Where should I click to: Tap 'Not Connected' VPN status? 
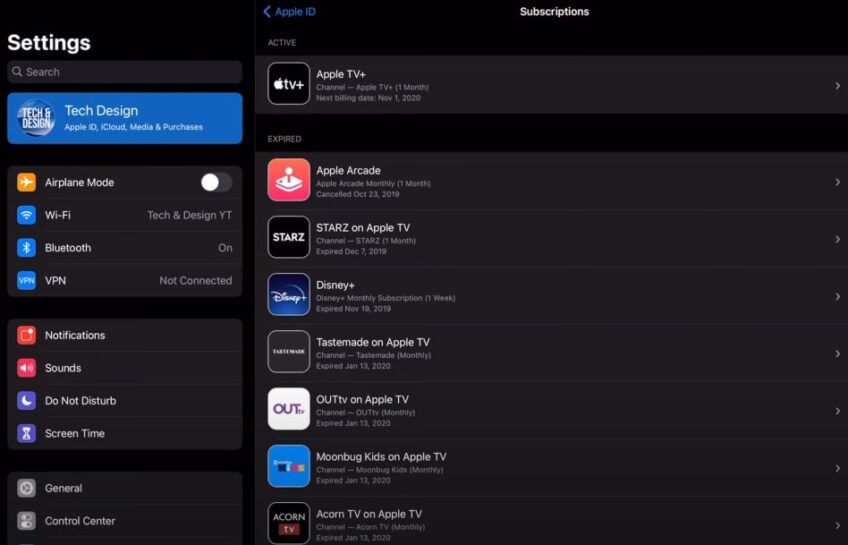click(196, 281)
